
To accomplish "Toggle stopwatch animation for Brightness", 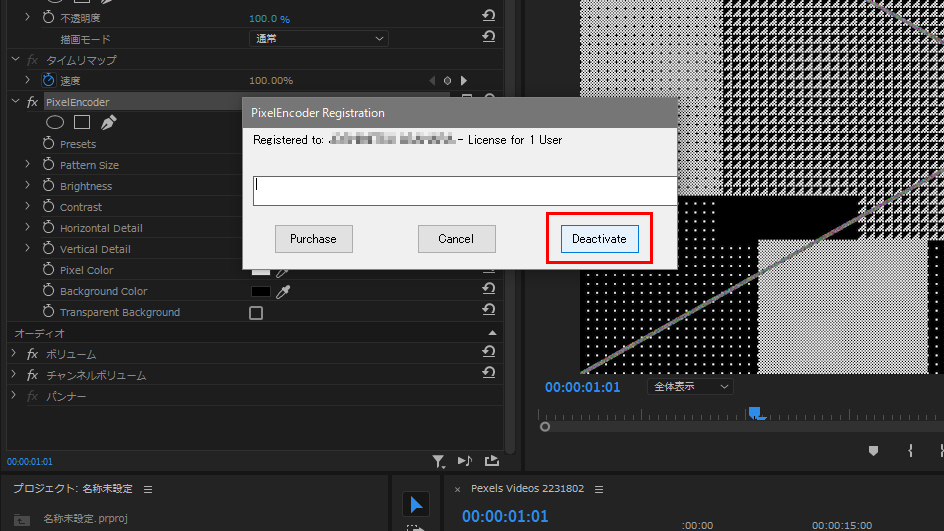I will (48, 185).
